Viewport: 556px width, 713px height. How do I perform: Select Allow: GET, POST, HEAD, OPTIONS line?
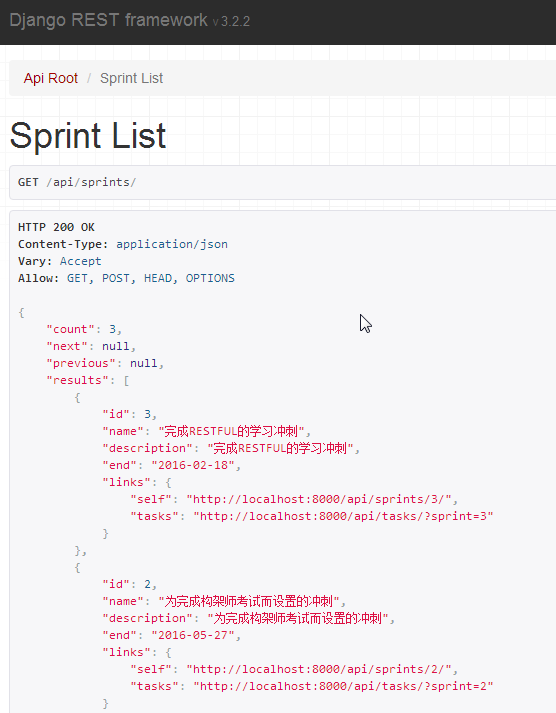tap(126, 278)
